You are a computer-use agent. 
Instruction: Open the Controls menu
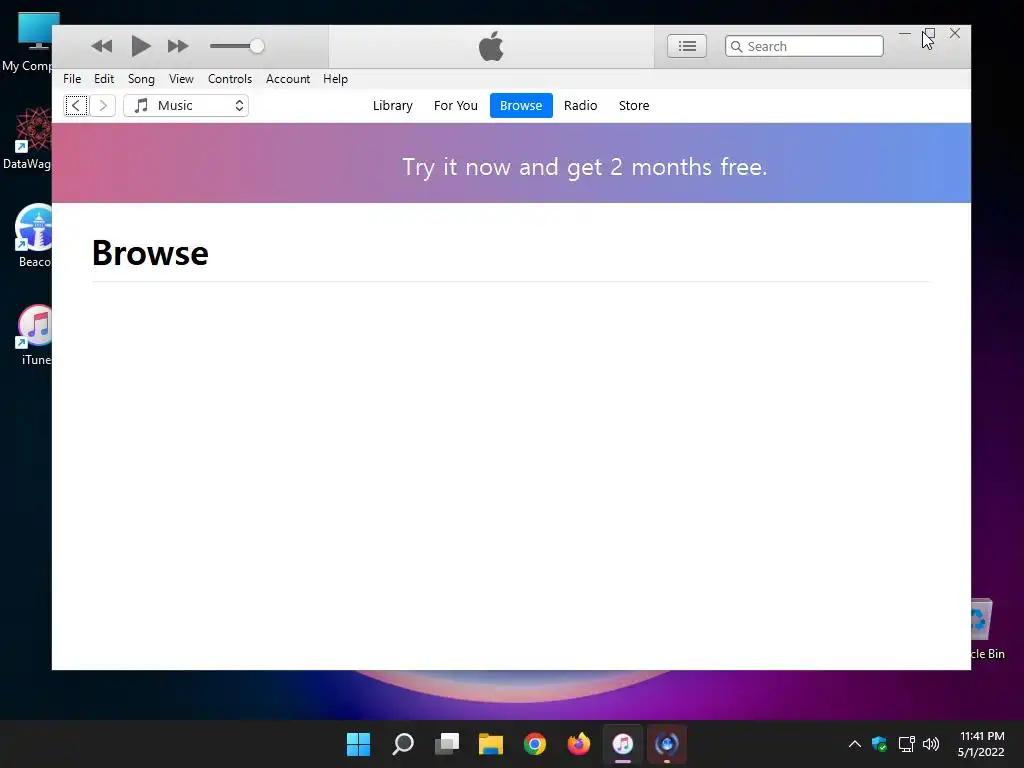tap(230, 79)
